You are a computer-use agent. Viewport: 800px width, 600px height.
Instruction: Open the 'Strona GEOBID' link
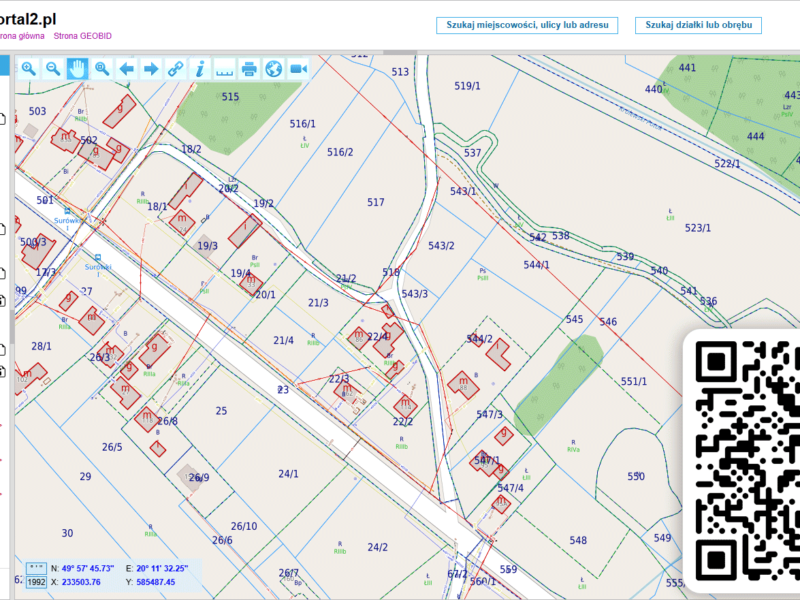83,36
